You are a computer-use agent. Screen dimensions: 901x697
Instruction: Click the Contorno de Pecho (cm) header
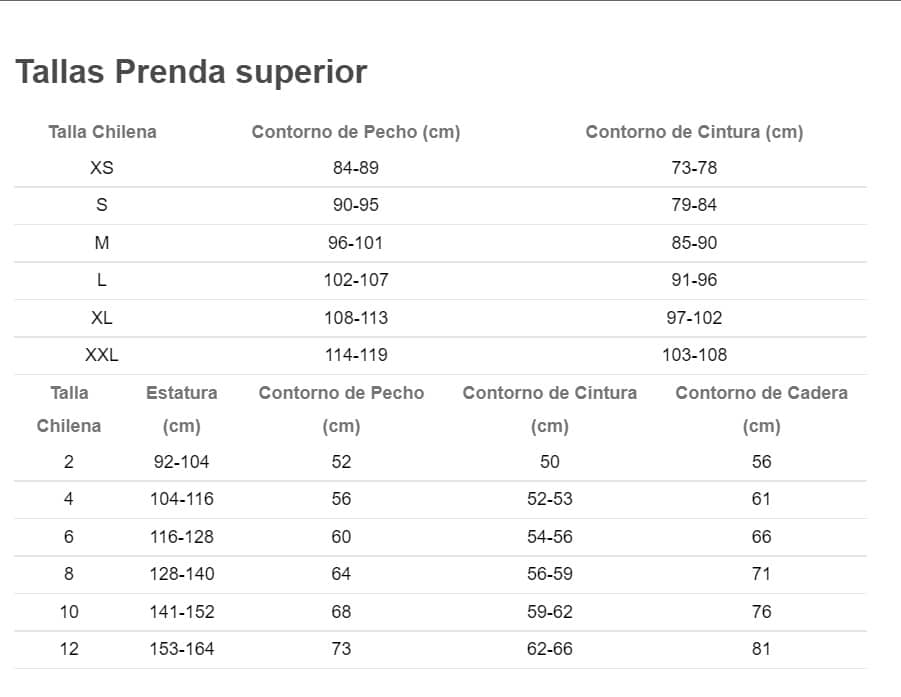tap(356, 132)
